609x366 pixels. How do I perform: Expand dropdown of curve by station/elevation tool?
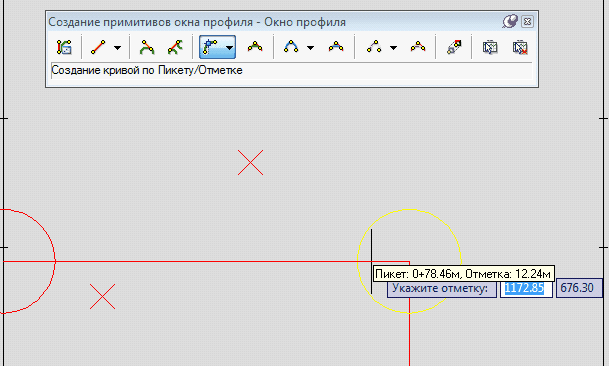(230, 48)
